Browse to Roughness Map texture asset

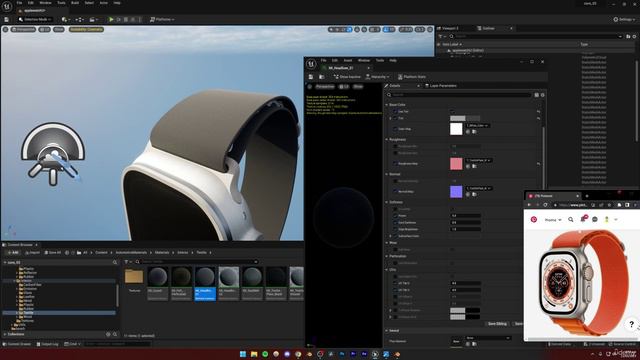pyautogui.click(x=474, y=167)
